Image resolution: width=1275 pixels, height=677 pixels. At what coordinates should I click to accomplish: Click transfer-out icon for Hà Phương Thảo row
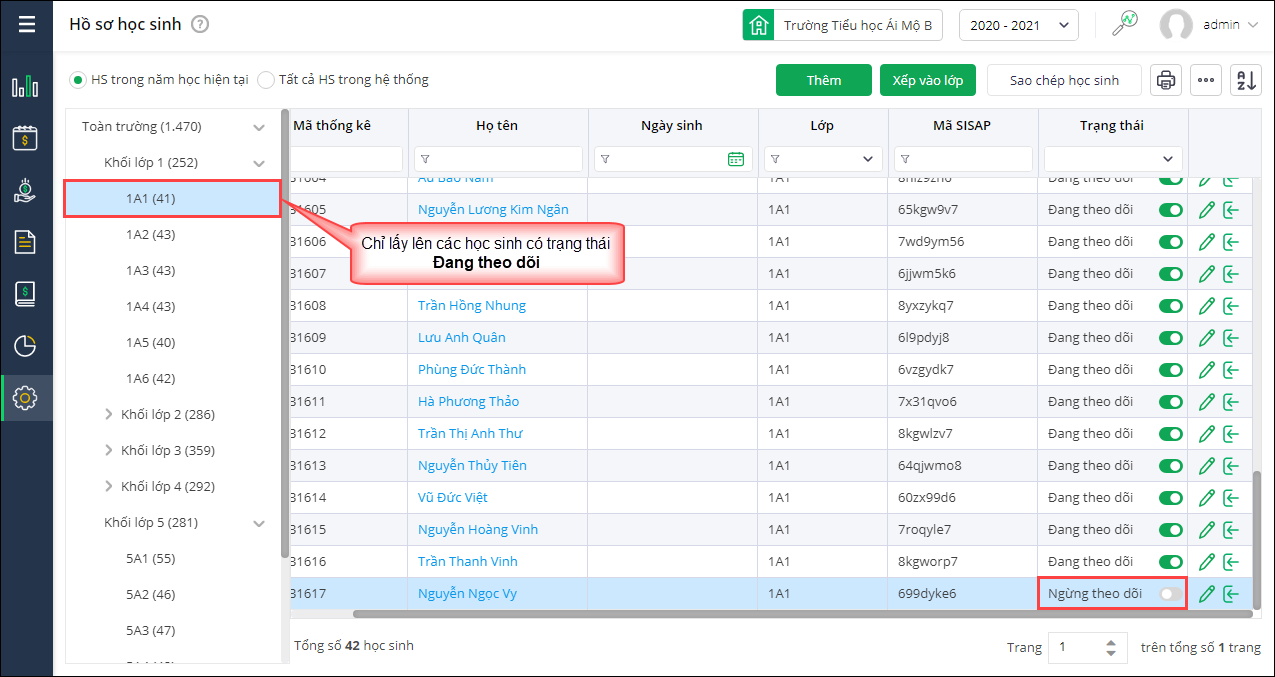pyautogui.click(x=1231, y=401)
